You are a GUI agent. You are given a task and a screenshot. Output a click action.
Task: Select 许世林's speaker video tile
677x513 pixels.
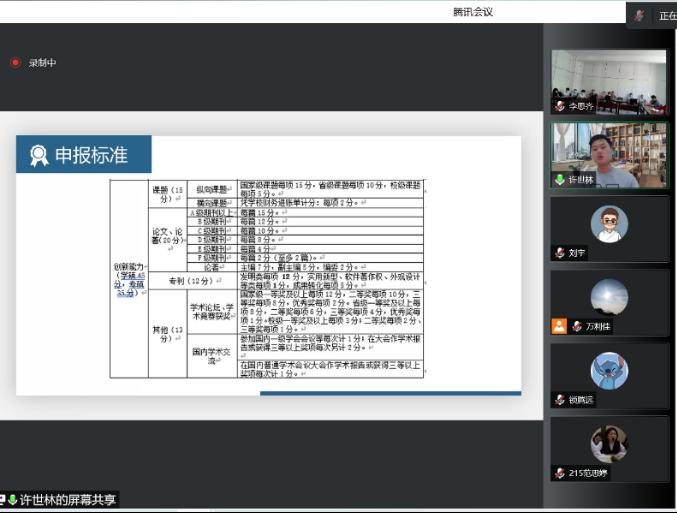coord(608,153)
